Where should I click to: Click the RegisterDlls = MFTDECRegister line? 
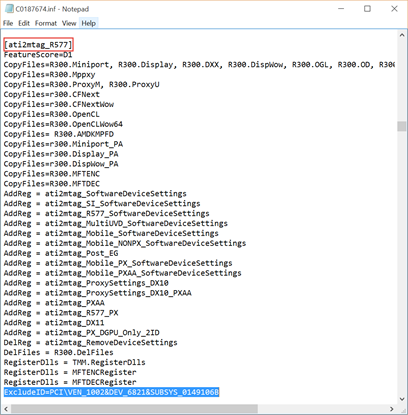point(70,382)
